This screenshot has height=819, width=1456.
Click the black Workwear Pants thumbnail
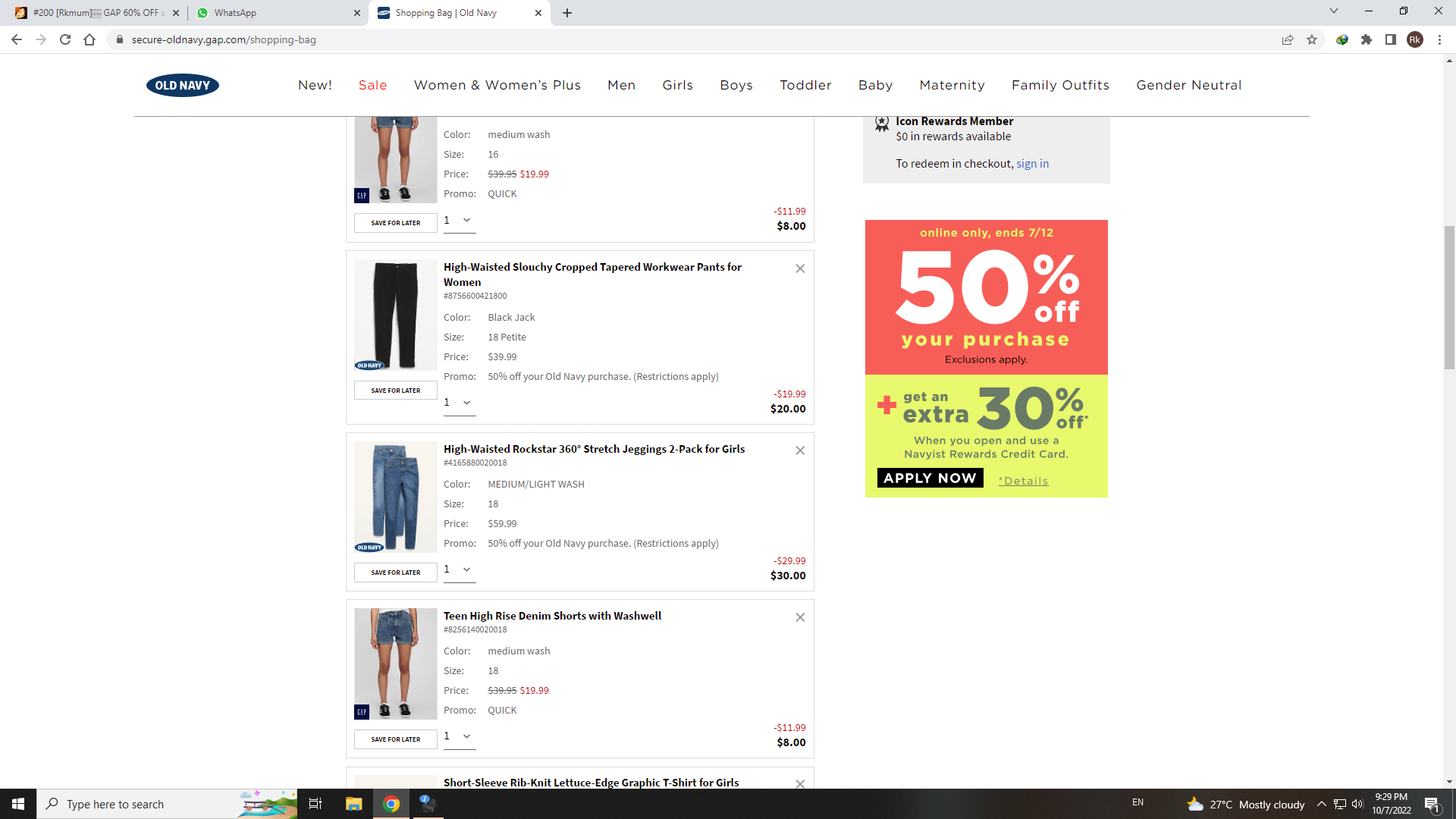396,315
